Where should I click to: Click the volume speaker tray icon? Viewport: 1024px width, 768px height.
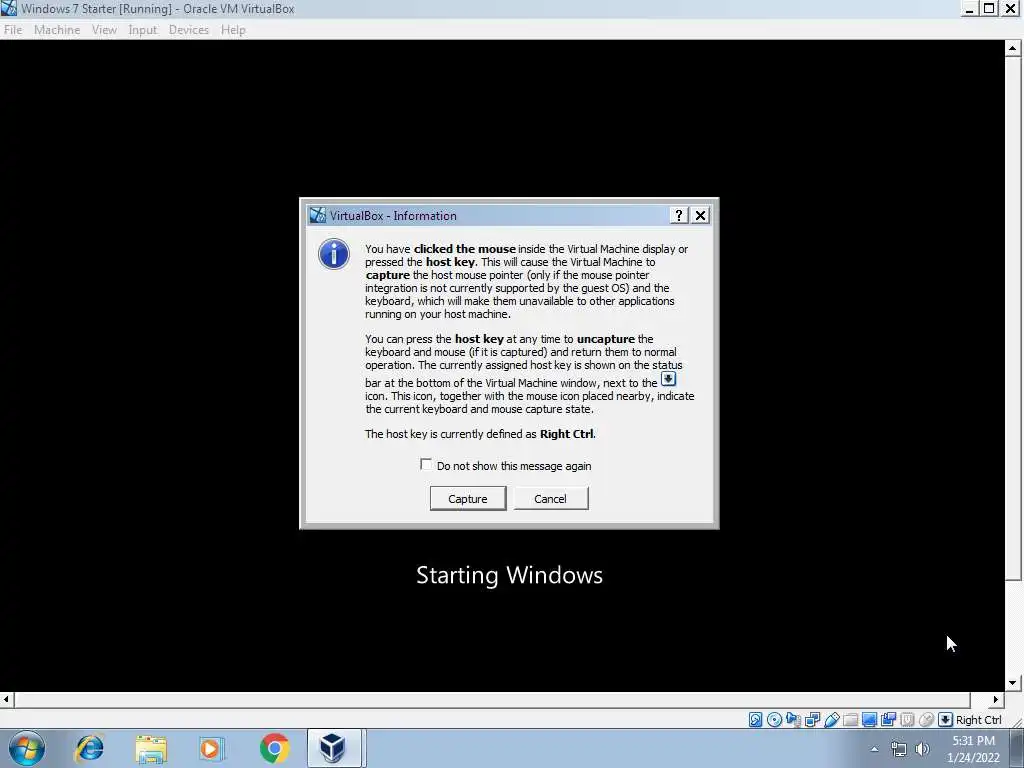[x=922, y=749]
